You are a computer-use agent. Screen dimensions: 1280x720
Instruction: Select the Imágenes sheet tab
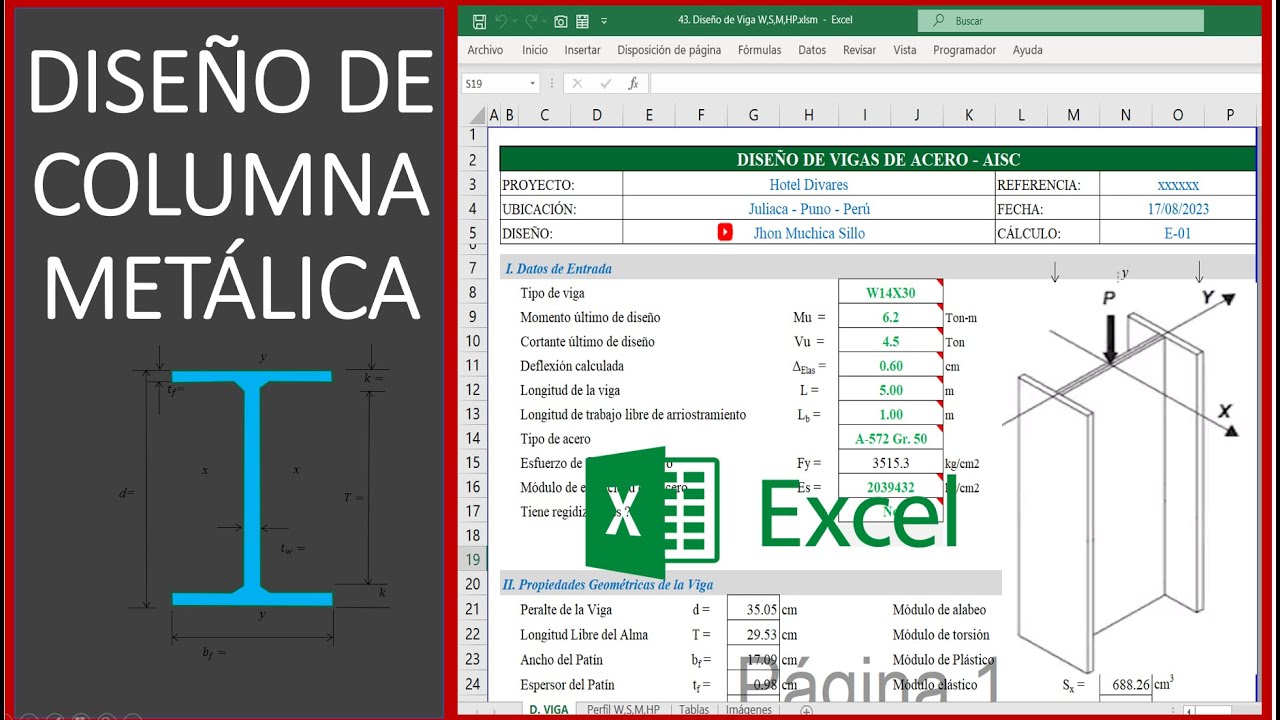point(749,710)
